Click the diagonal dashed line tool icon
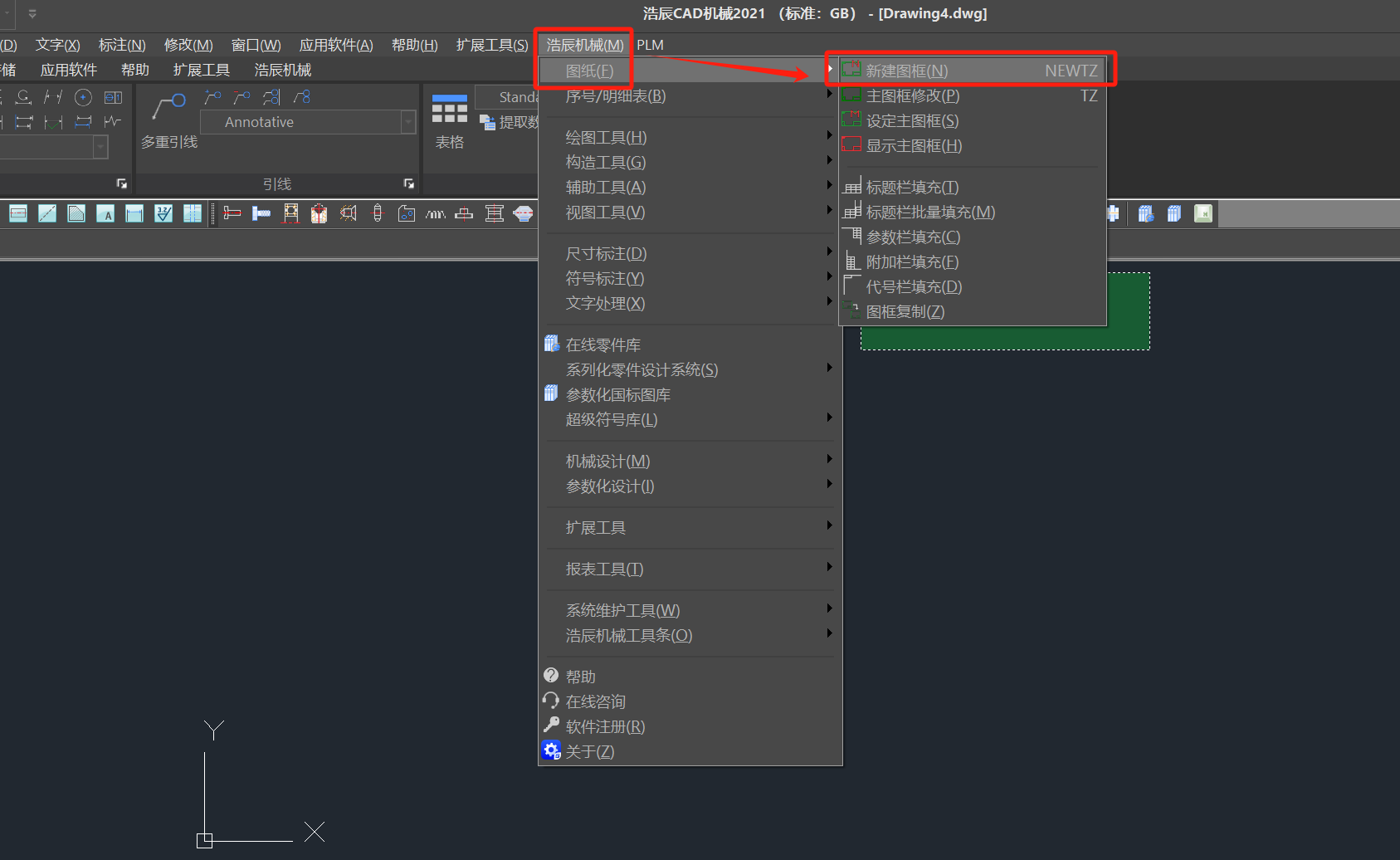1400x860 pixels. pos(47,213)
